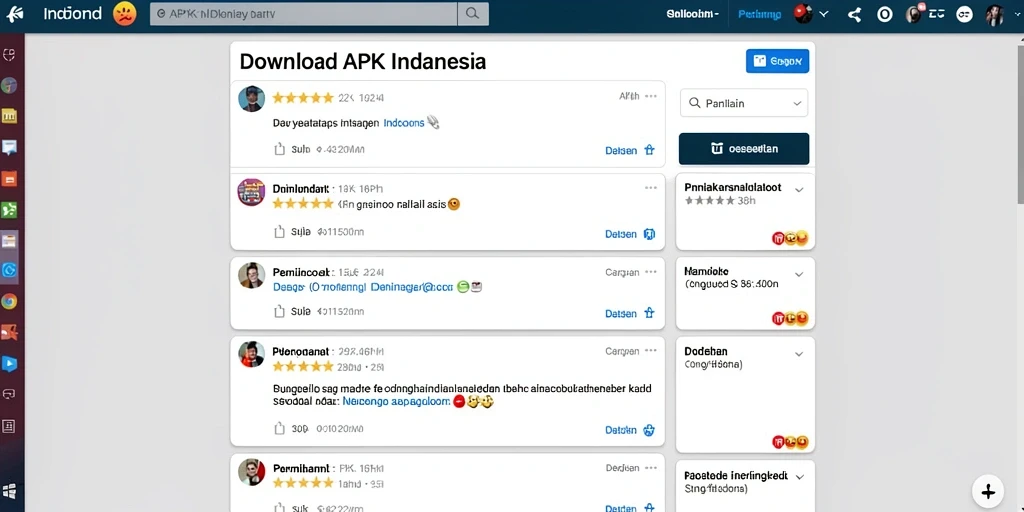Open more options on the Dninlondark post
The width and height of the screenshot is (1024, 512).
(x=650, y=188)
